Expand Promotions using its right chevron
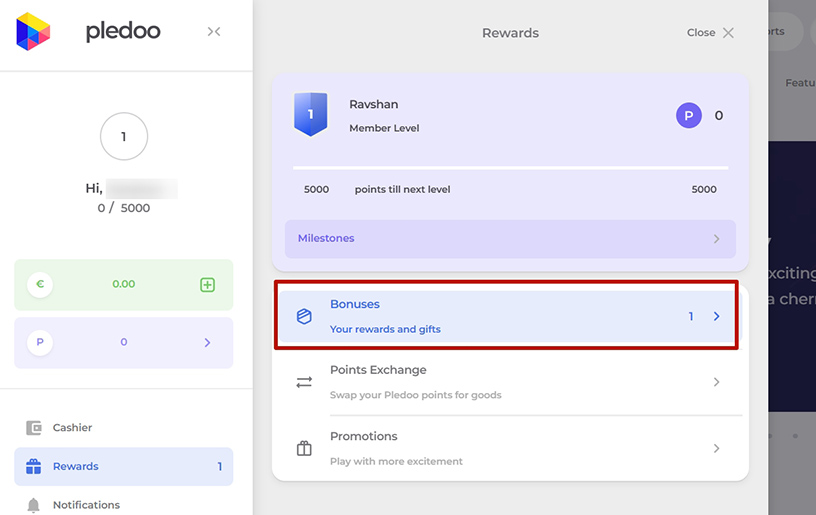This screenshot has width=816, height=515. pos(716,448)
